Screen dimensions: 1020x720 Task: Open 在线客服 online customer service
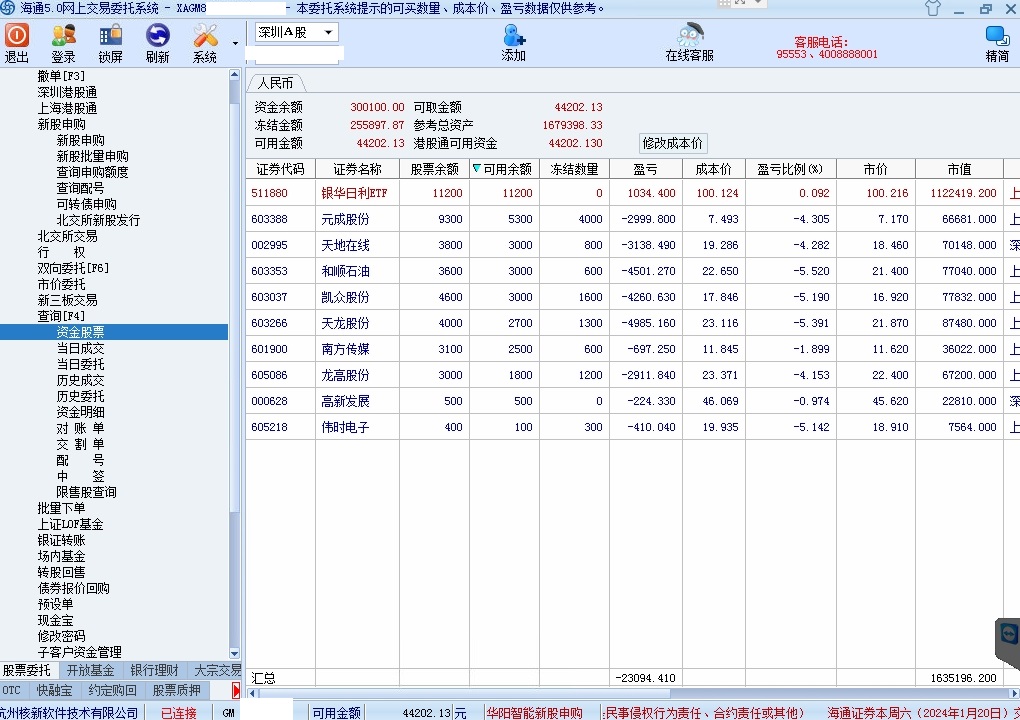pyautogui.click(x=689, y=43)
